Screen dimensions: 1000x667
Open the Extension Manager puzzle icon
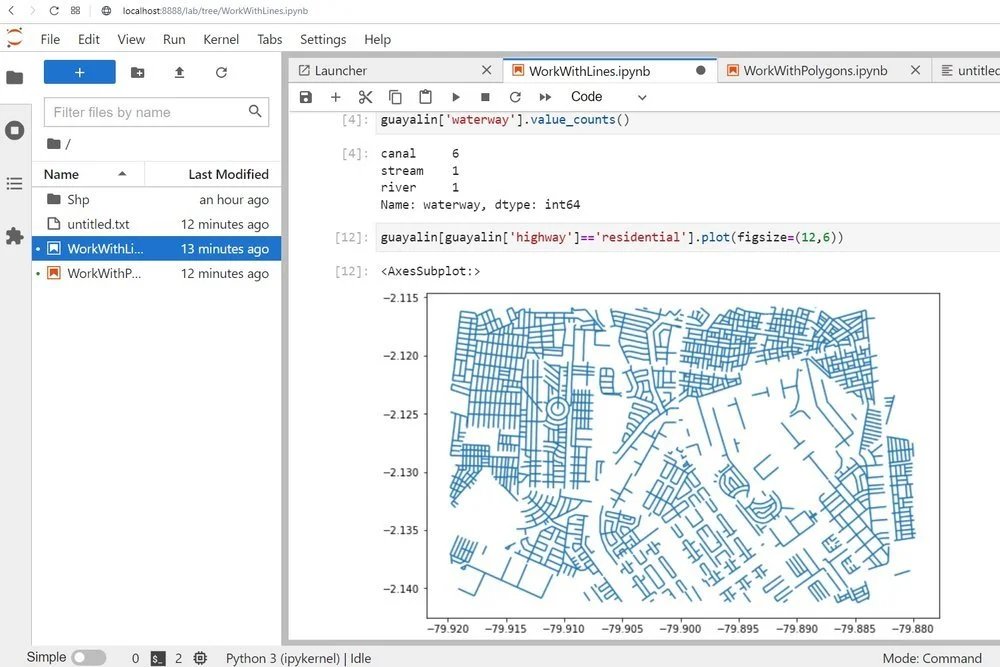14,236
